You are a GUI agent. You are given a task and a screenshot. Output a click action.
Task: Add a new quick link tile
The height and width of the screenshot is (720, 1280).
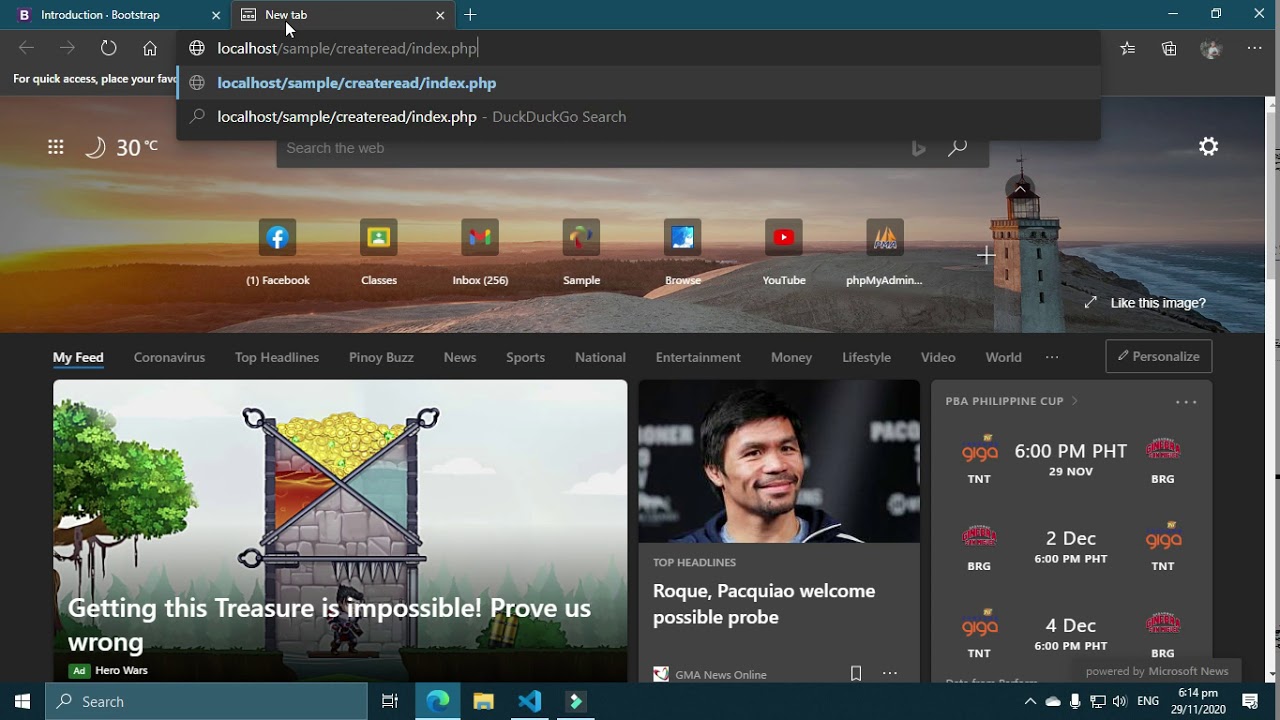[986, 256]
